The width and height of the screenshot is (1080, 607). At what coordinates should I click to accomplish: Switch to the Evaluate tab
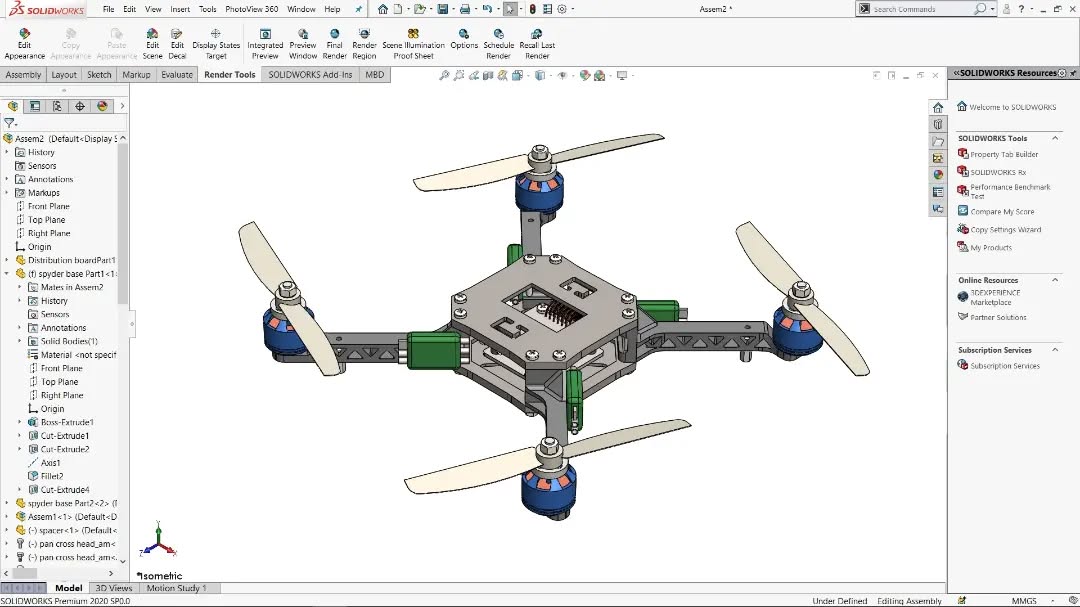[x=177, y=74]
